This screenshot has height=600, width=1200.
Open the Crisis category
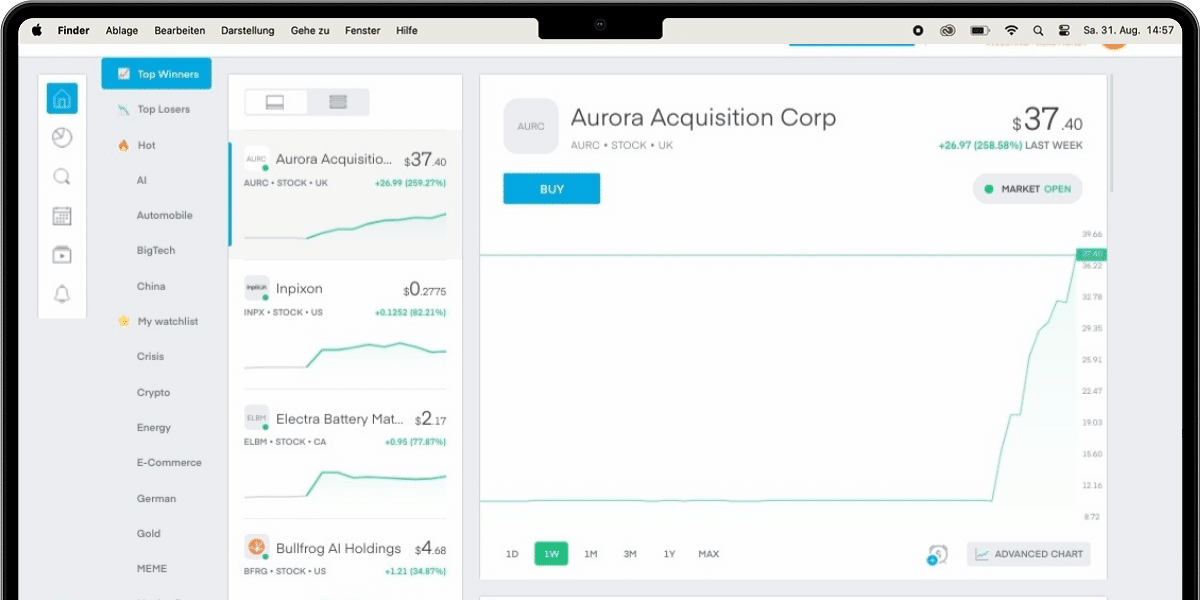[150, 356]
